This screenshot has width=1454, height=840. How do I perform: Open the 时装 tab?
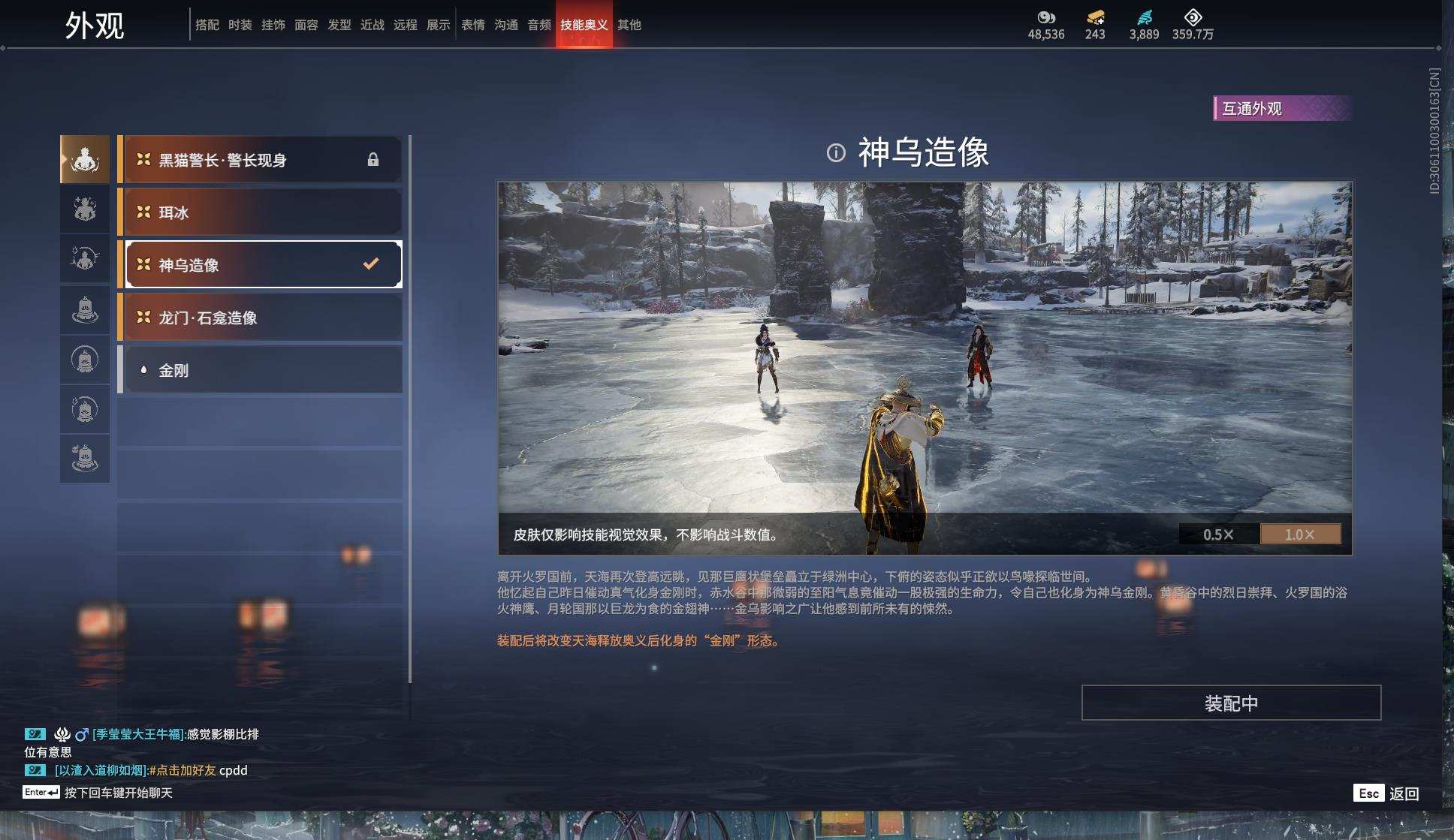240,25
